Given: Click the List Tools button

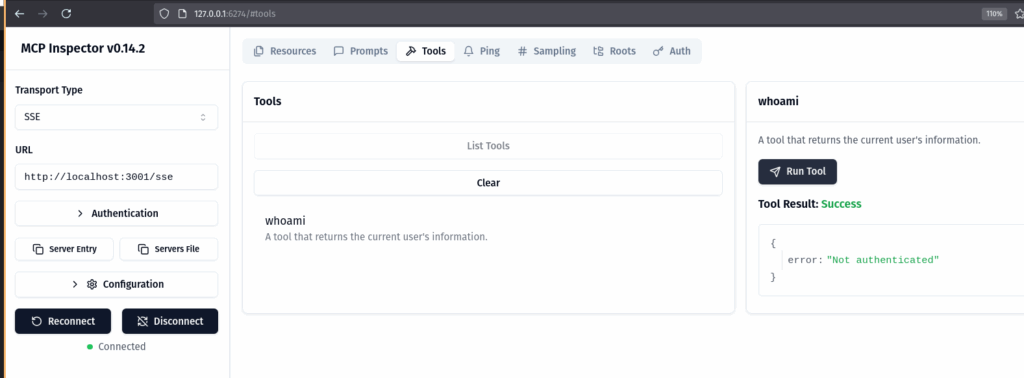Looking at the screenshot, I should point(488,146).
